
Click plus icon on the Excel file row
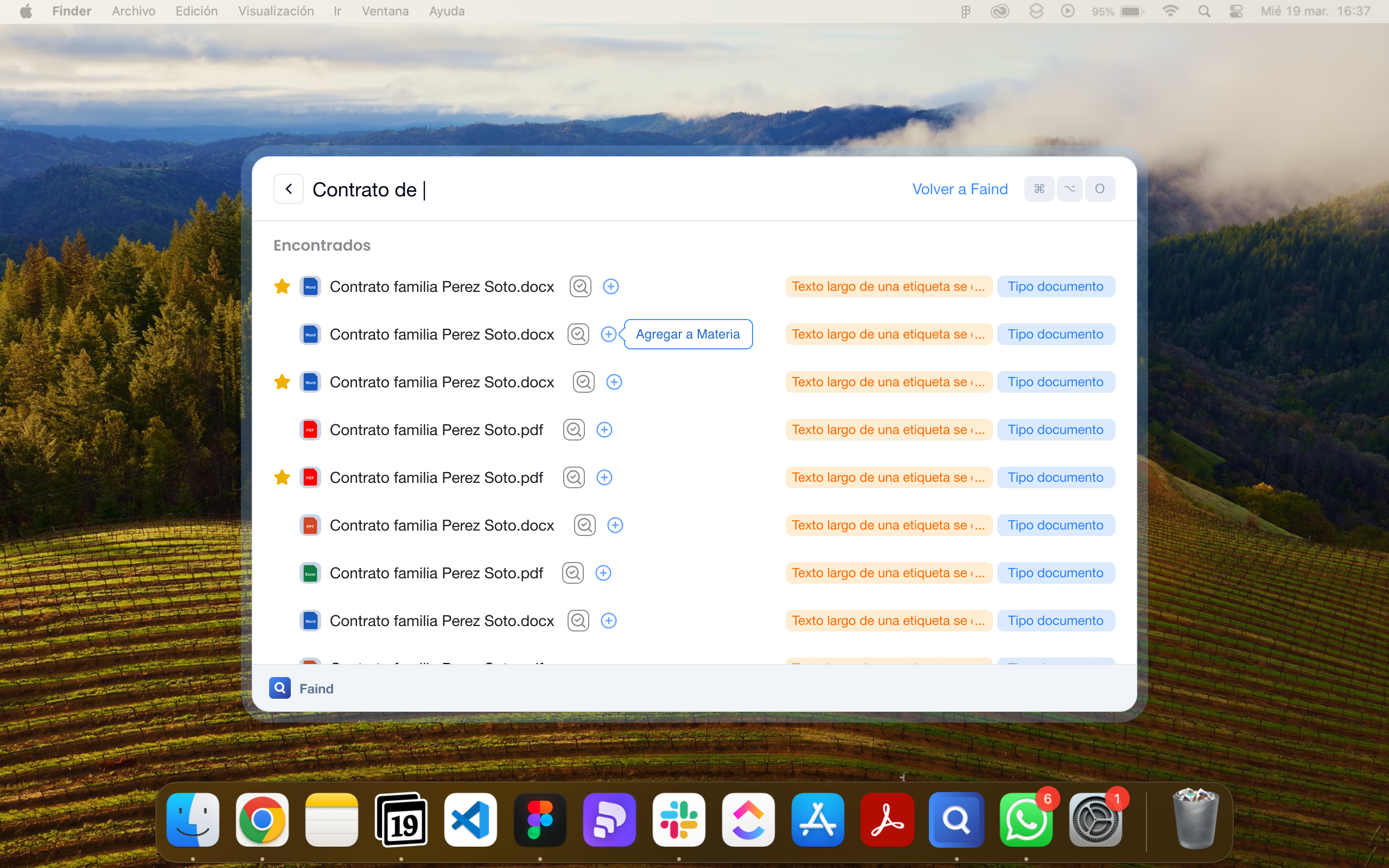point(603,573)
